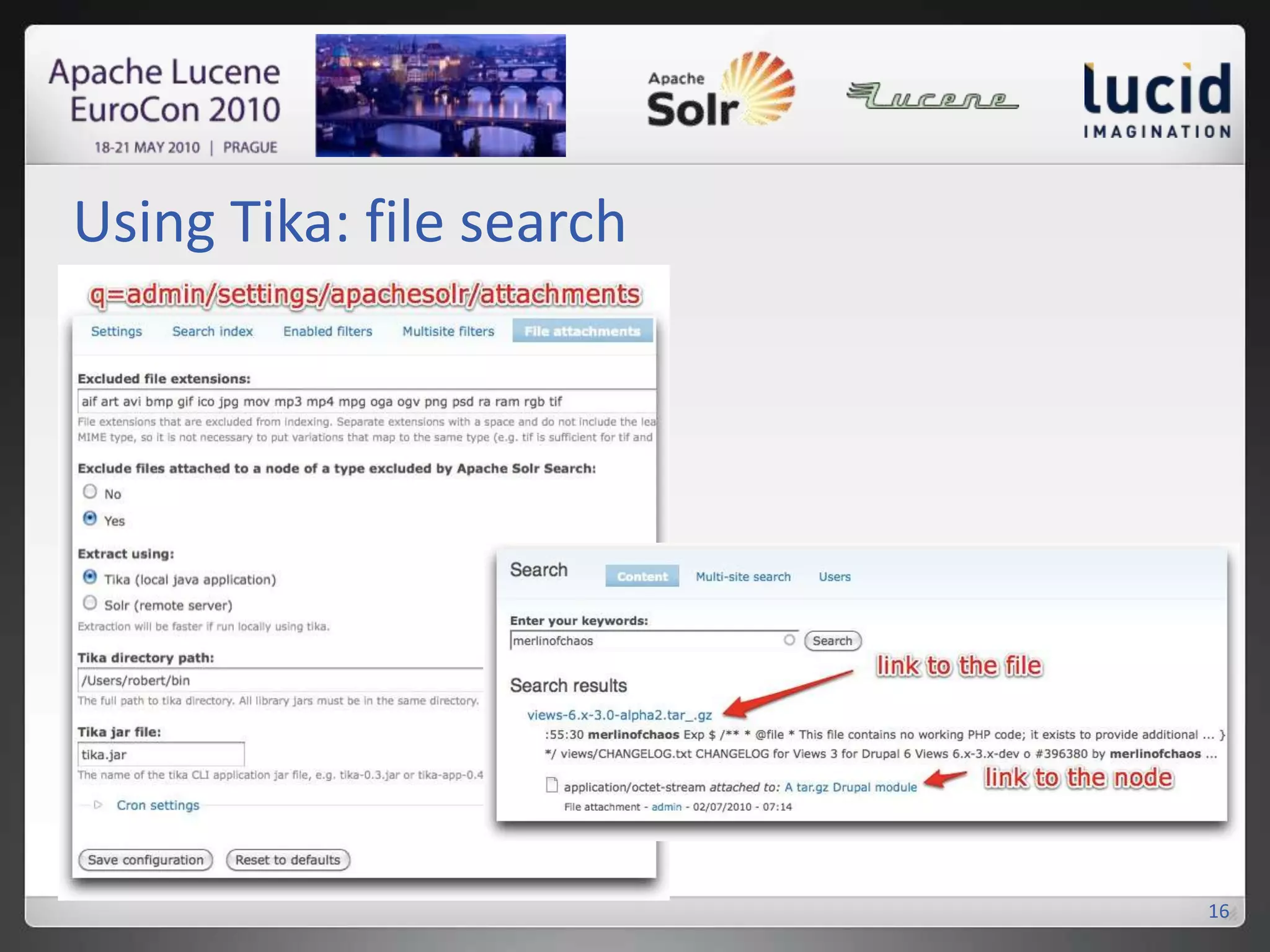Click the file attachment document icon

(x=551, y=785)
